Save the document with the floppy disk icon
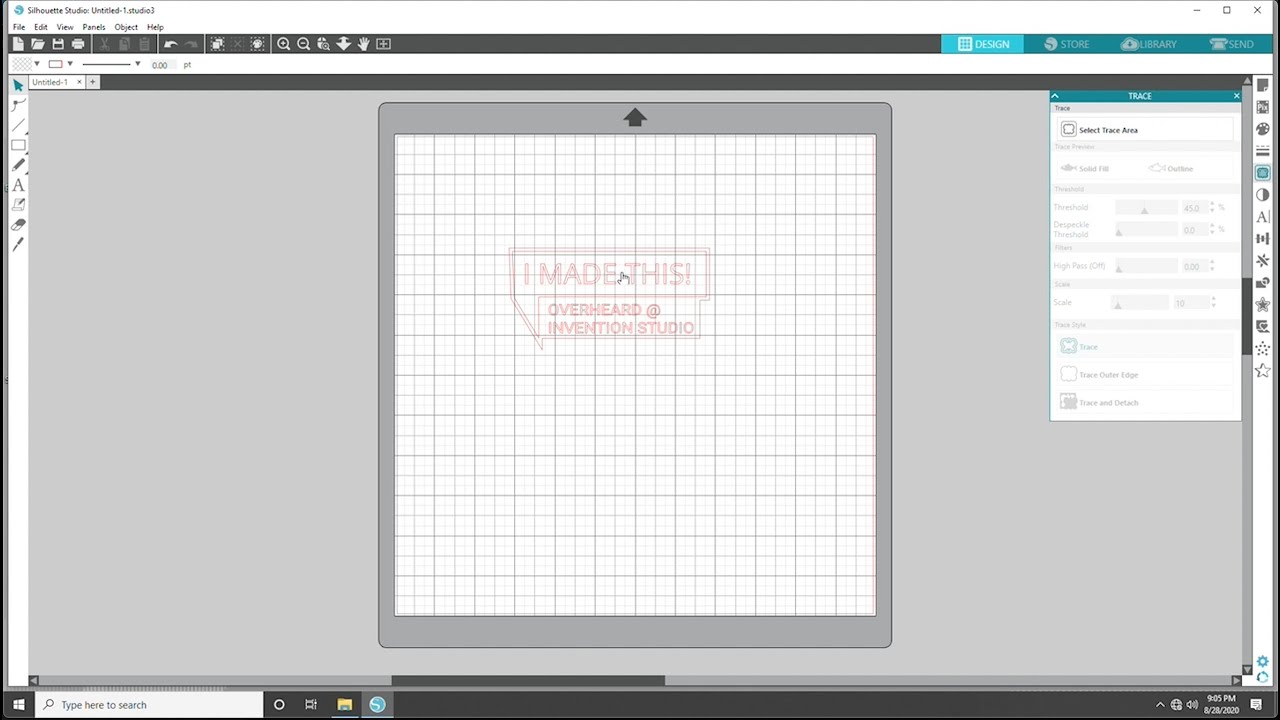The image size is (1280, 720). point(58,44)
